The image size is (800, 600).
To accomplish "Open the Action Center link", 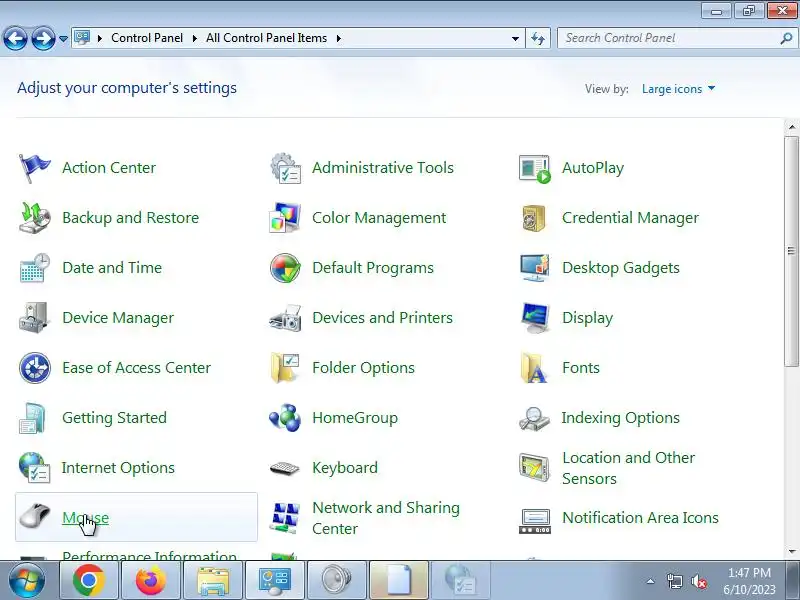I will coord(109,168).
